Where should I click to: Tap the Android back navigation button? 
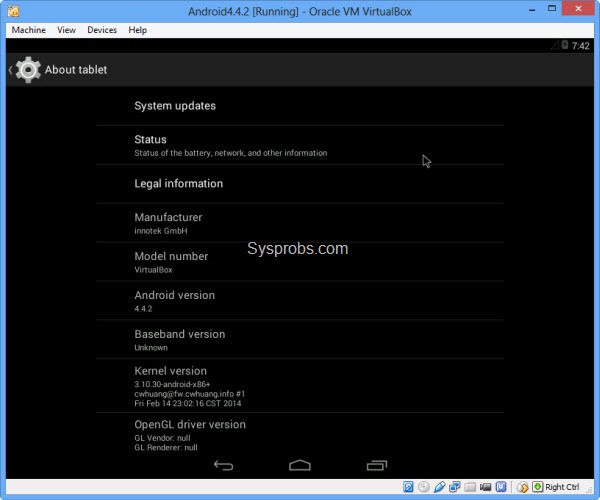pos(223,465)
